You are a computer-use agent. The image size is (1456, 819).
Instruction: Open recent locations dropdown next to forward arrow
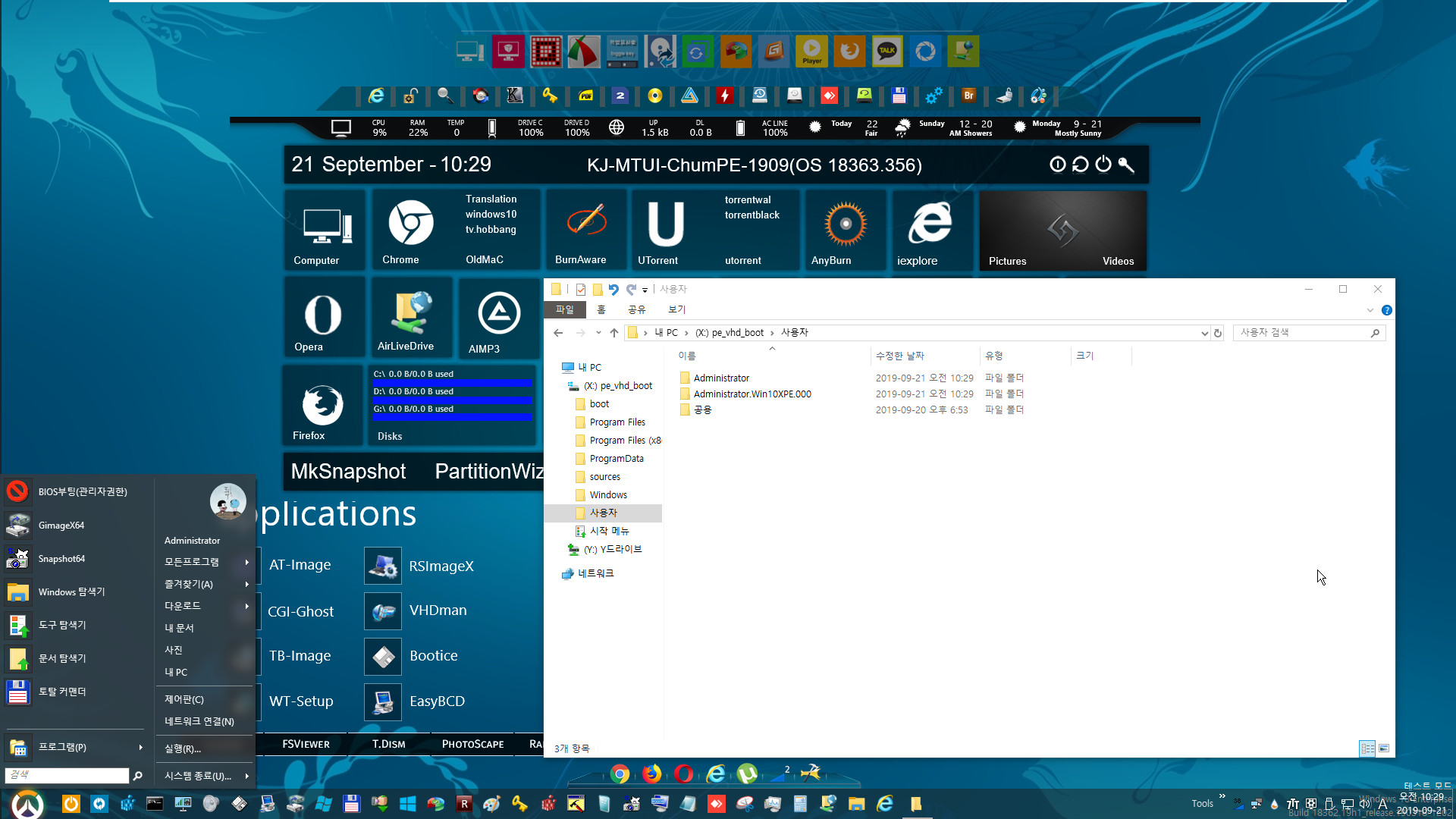[x=598, y=333]
